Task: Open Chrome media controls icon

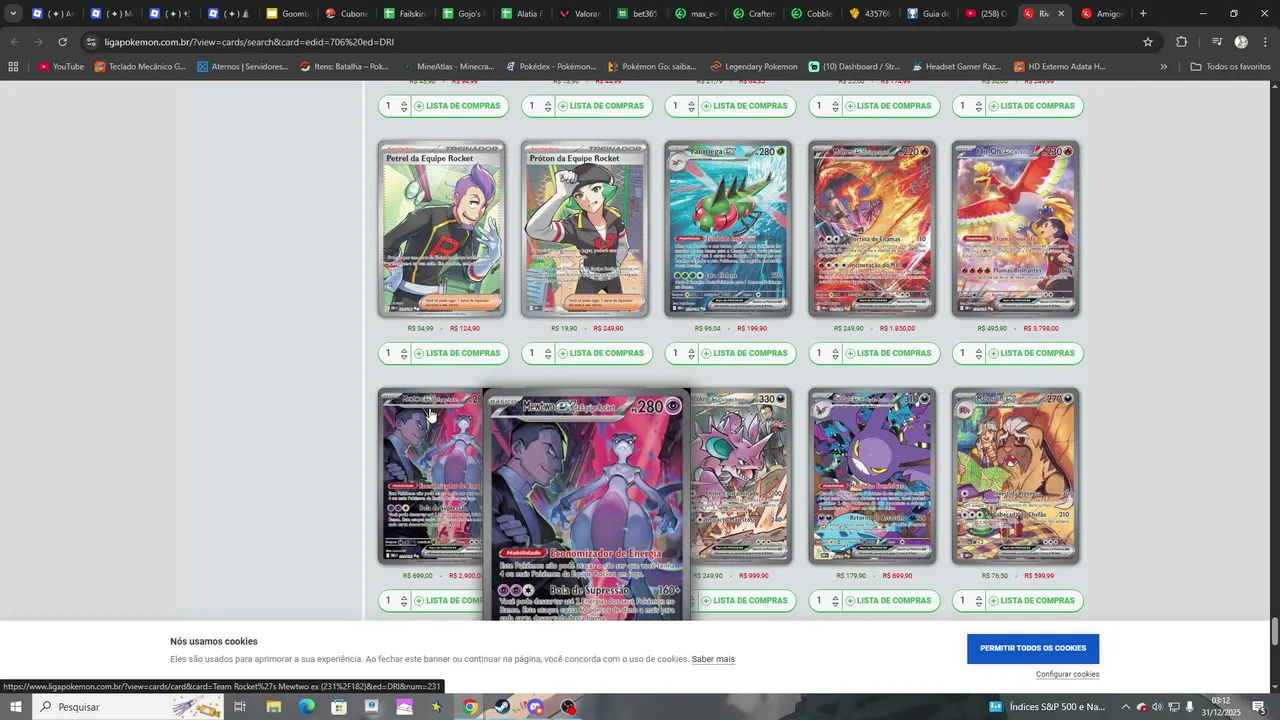Action: tap(1217, 42)
